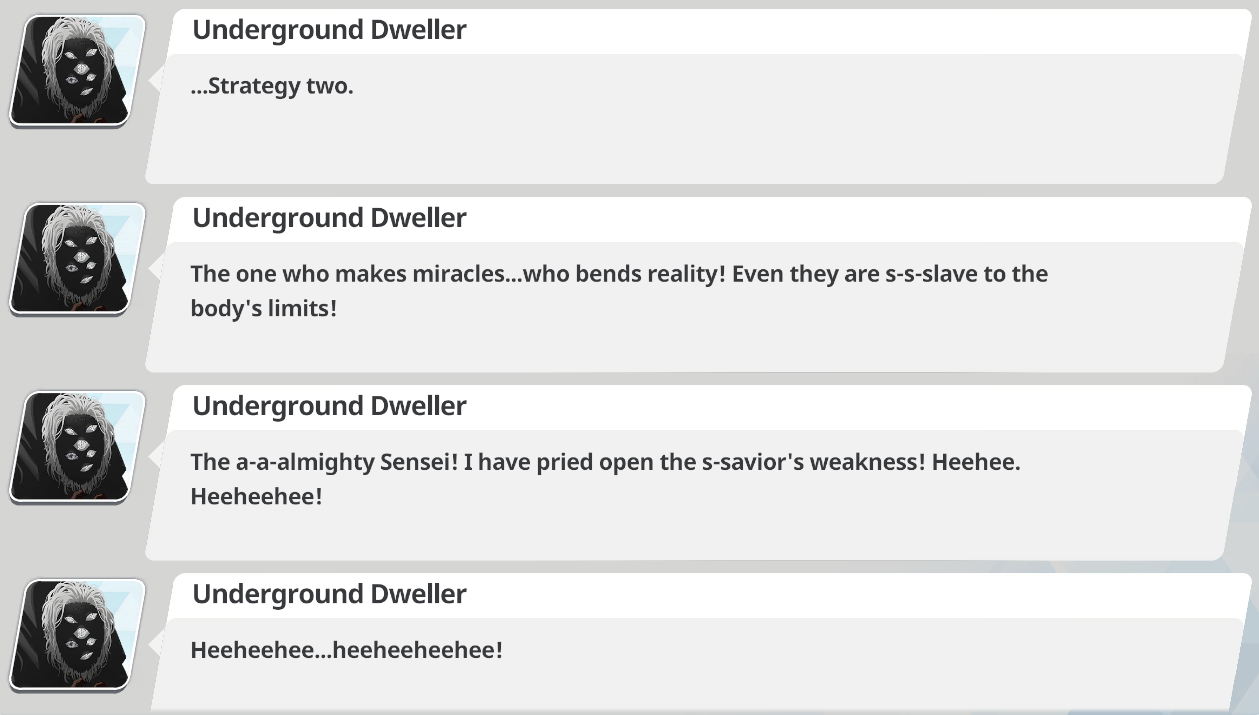Click the 'Heeheehee...heeheeheehee!' dialogue text
This screenshot has height=715, width=1259.
click(347, 650)
